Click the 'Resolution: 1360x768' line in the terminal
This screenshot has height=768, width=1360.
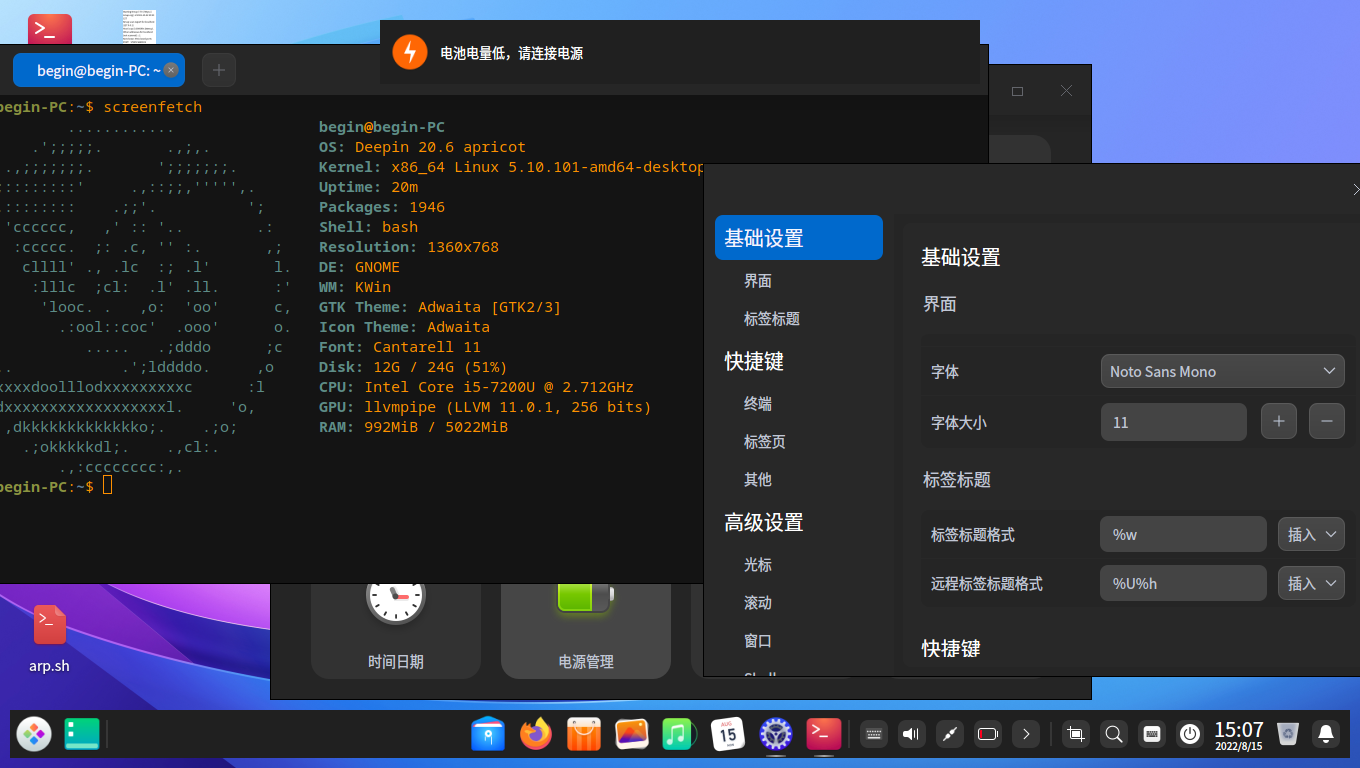409,247
